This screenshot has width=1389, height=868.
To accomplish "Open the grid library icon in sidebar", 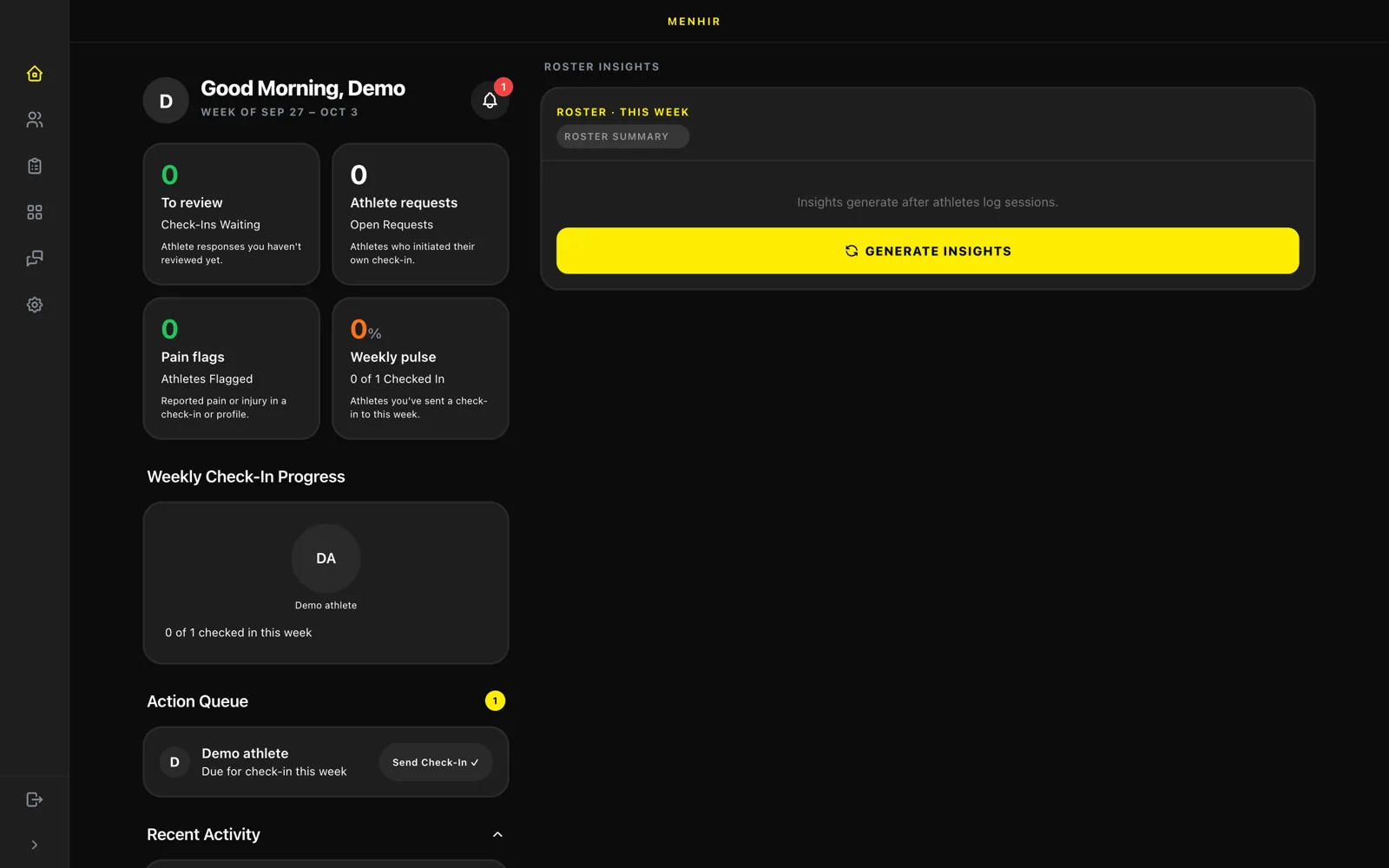I will (x=35, y=213).
